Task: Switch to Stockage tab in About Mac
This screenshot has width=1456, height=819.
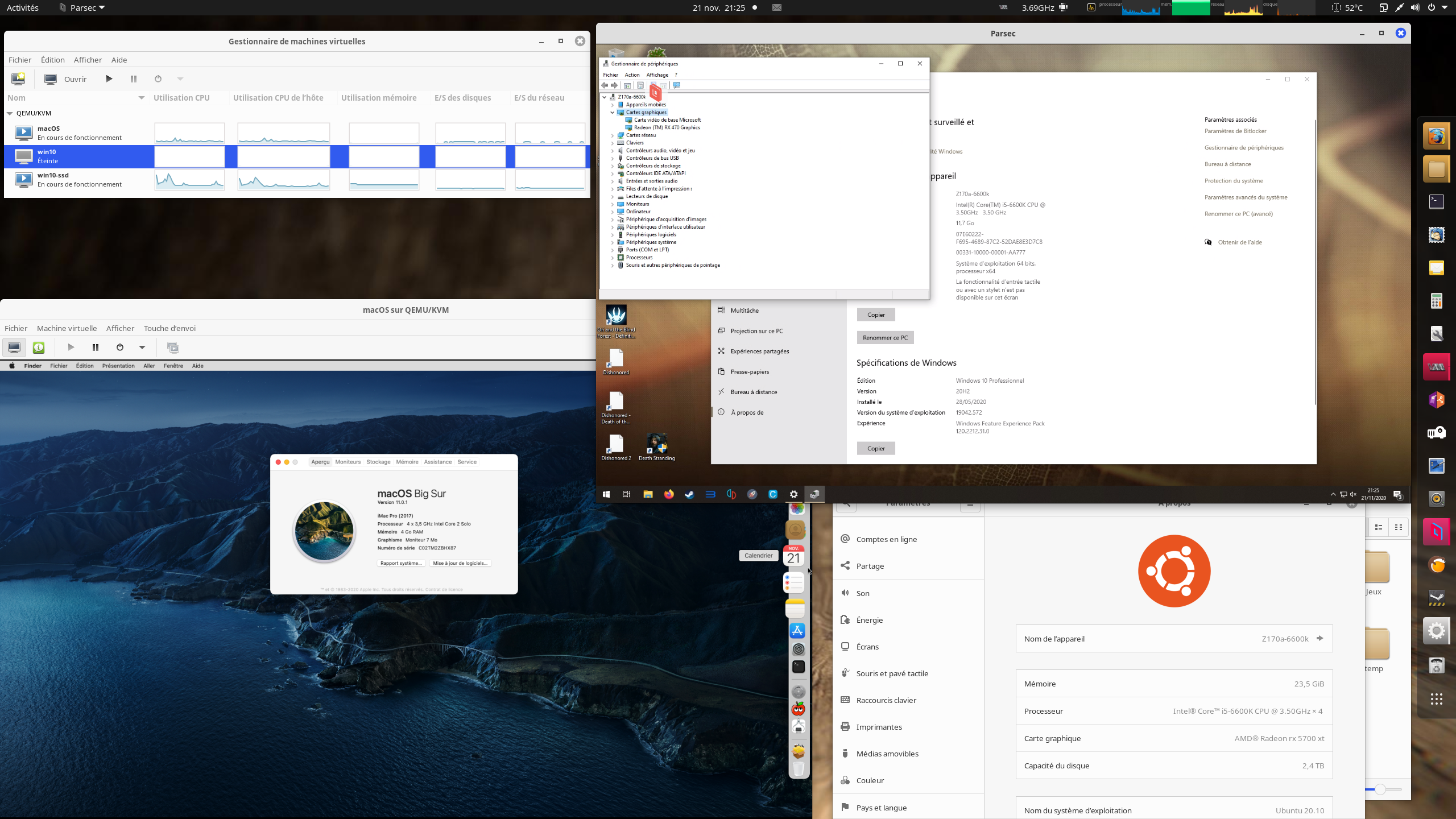Action: pos(378,462)
